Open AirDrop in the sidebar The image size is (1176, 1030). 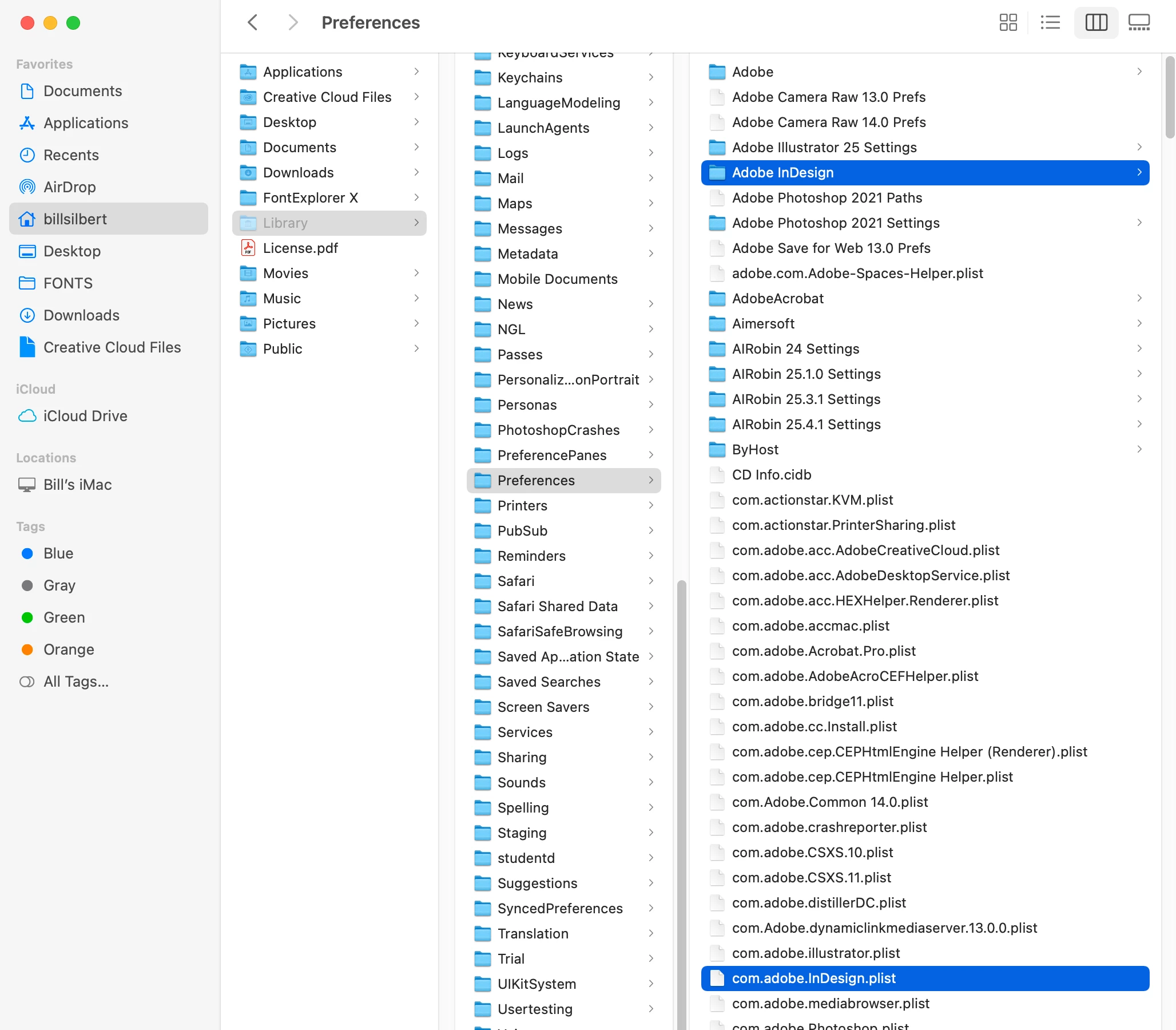(x=70, y=187)
